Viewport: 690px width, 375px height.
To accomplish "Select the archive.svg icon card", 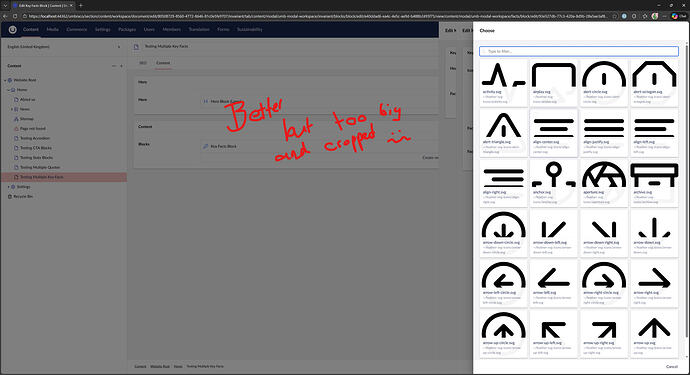I will (x=654, y=183).
